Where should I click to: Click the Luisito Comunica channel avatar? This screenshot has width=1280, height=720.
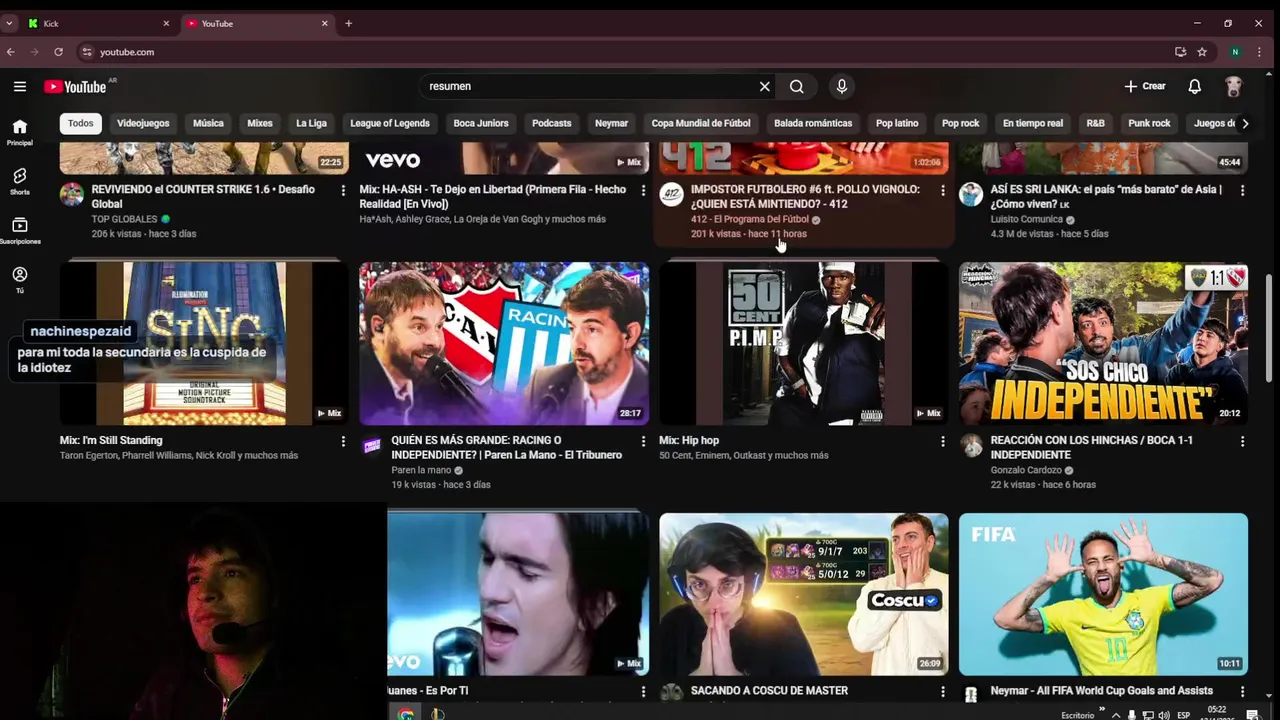(x=971, y=194)
